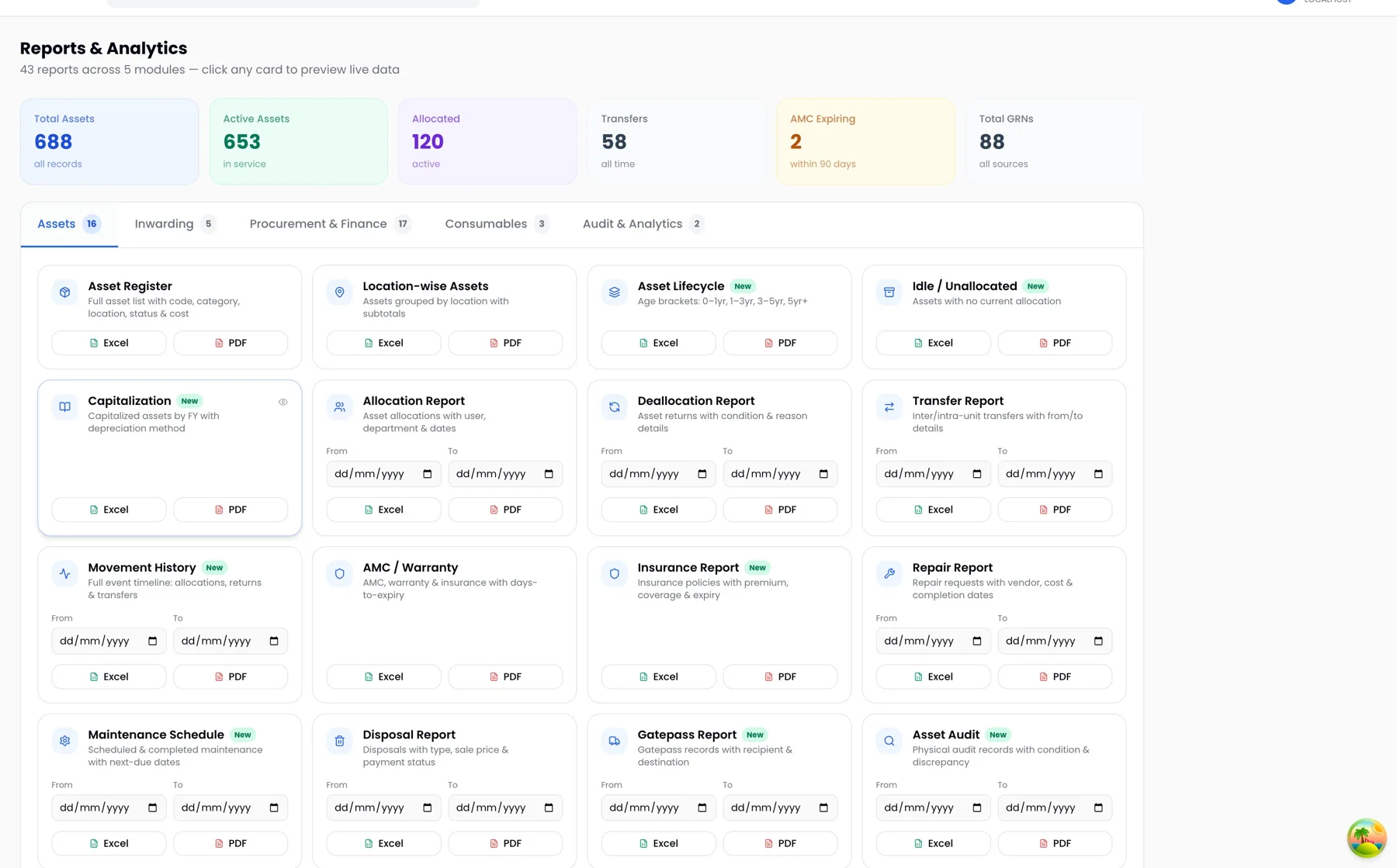Click the Repair Report wrench icon
The image size is (1397, 868).
pos(889,574)
